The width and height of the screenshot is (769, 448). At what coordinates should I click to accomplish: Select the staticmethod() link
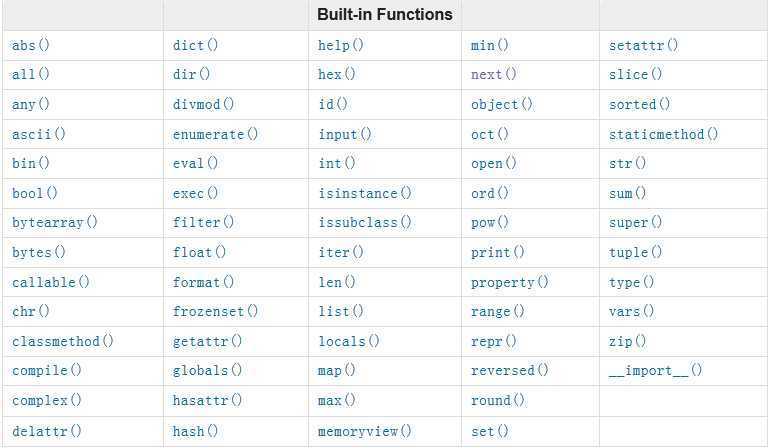tap(663, 134)
